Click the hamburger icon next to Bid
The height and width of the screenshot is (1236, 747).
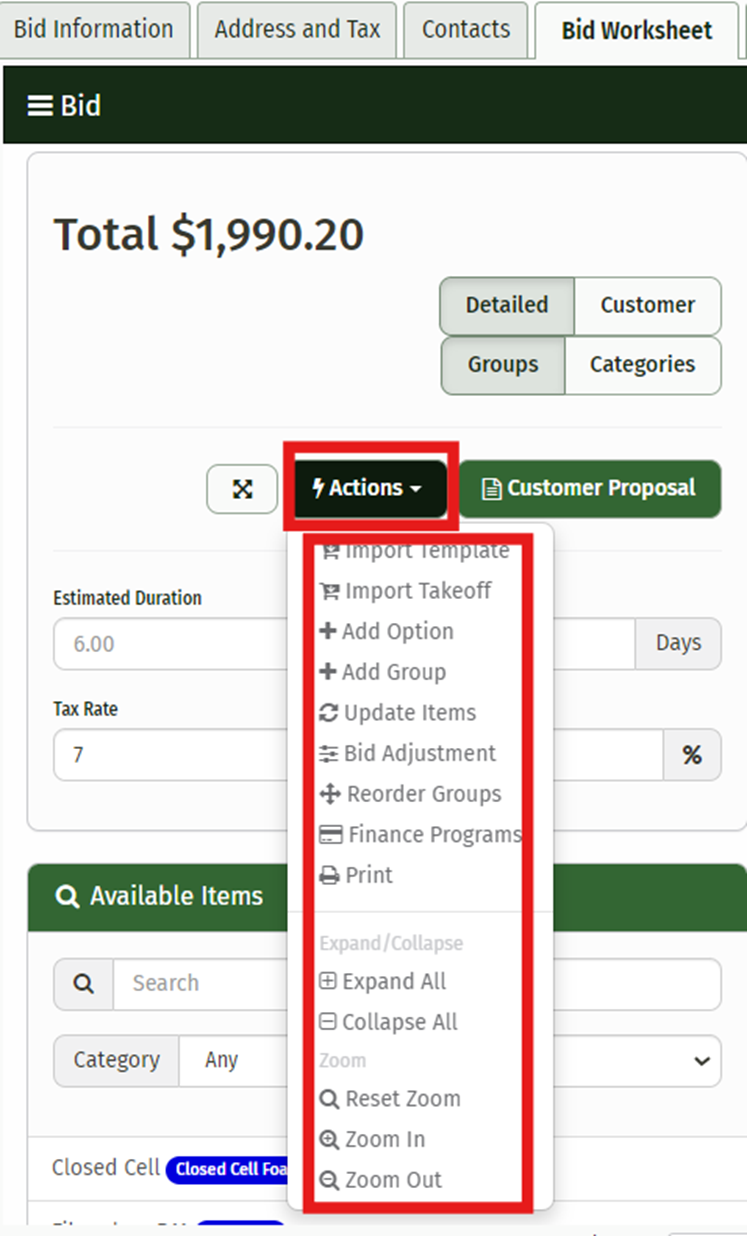pos(40,106)
